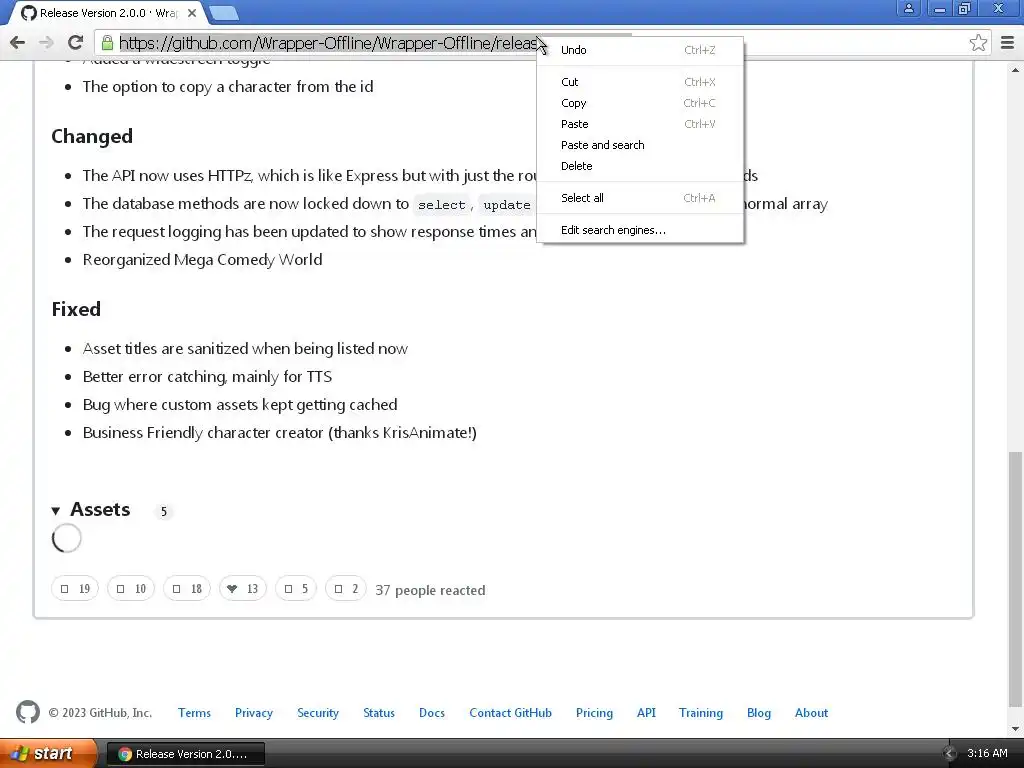Click the browser Back arrow
The width and height of the screenshot is (1024, 768).
coord(18,43)
